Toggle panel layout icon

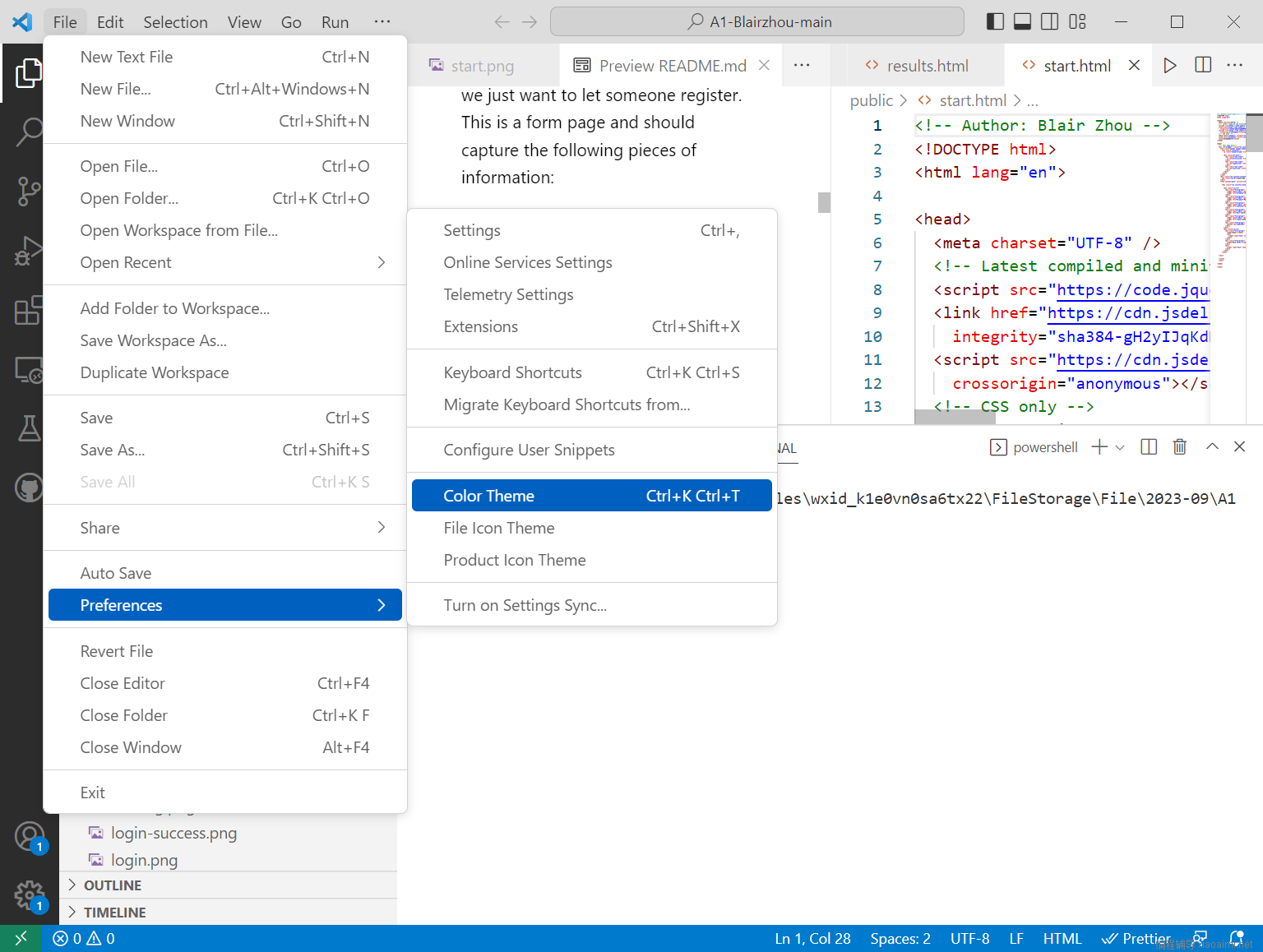tap(1022, 21)
